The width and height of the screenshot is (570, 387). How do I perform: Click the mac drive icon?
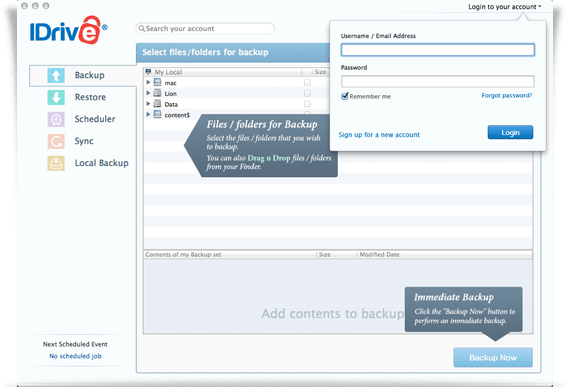pyautogui.click(x=157, y=82)
